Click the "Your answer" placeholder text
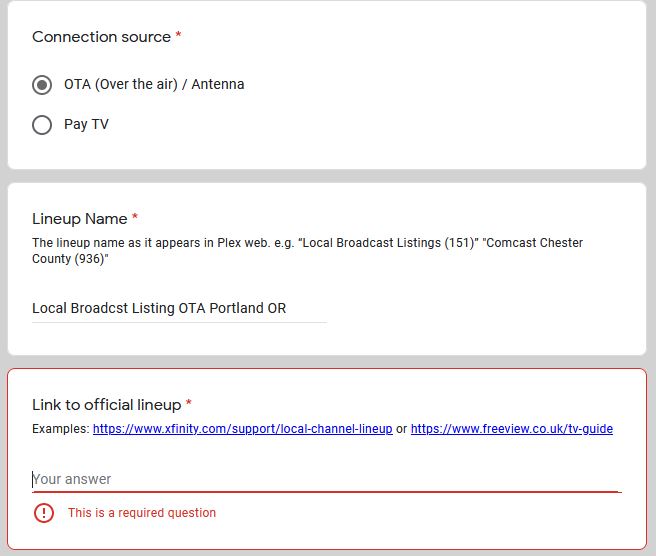656x556 pixels. click(x=72, y=479)
